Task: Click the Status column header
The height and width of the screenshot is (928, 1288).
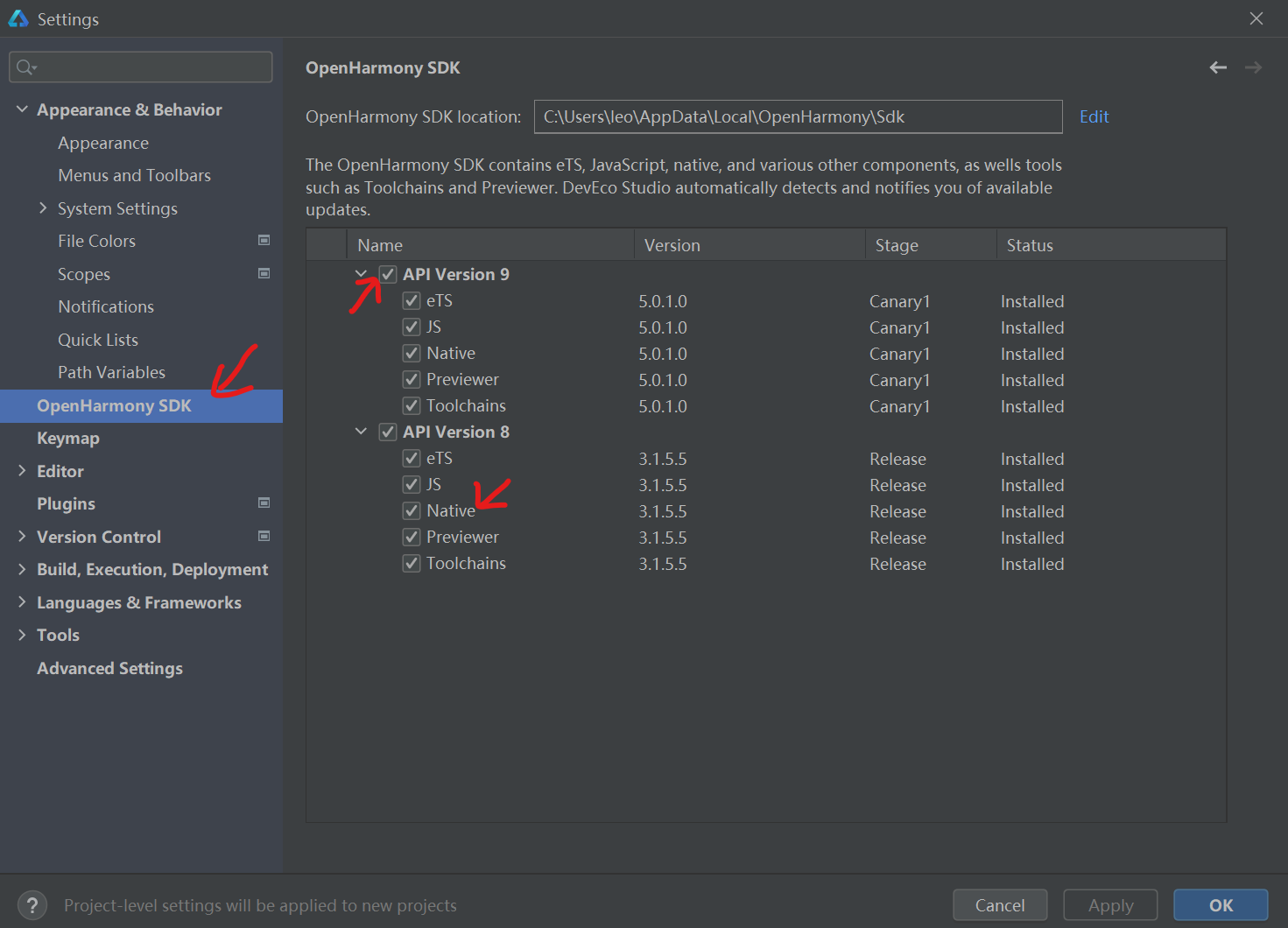Action: (x=1111, y=245)
